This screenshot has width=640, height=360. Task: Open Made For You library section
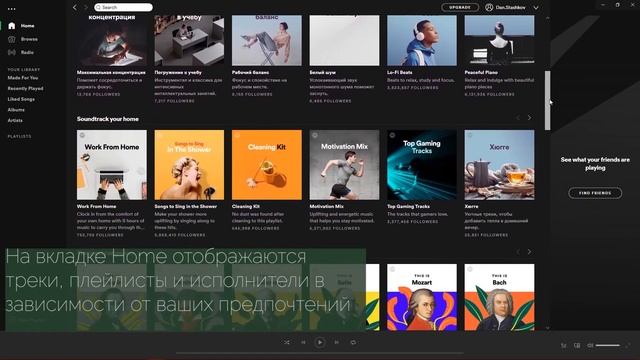point(23,78)
